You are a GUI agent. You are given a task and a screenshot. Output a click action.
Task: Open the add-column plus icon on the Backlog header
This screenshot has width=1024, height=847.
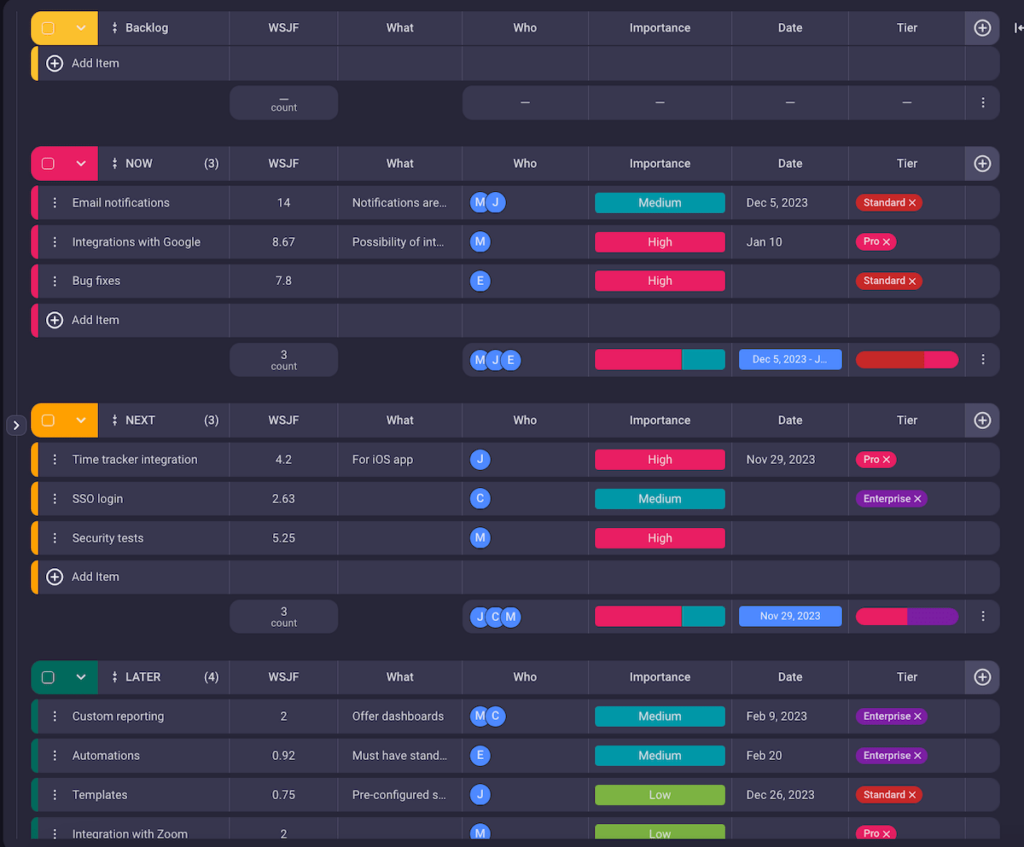(x=981, y=27)
